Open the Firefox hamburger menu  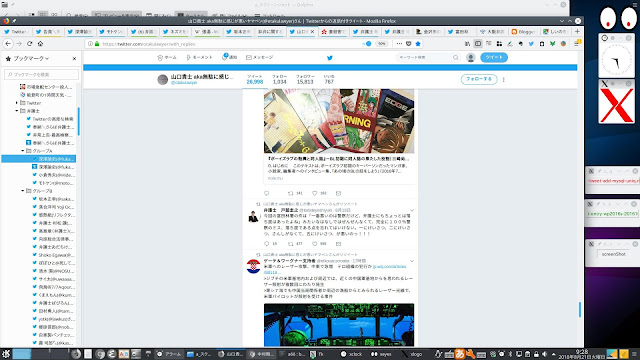click(x=576, y=44)
